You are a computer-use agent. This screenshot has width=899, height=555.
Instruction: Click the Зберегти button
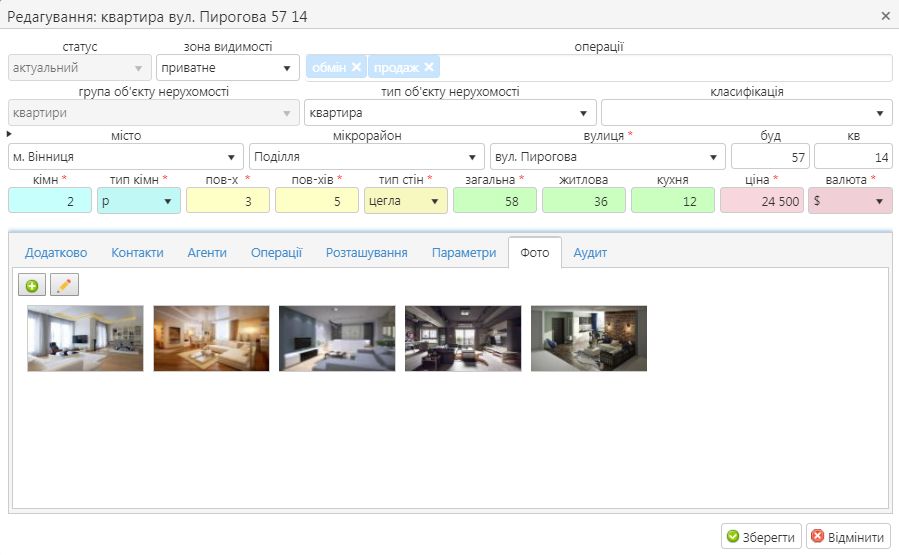(761, 537)
